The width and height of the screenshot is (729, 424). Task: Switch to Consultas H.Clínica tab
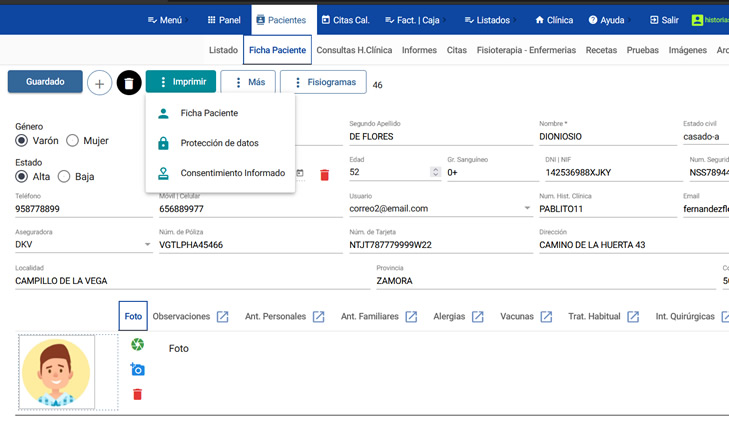[355, 50]
